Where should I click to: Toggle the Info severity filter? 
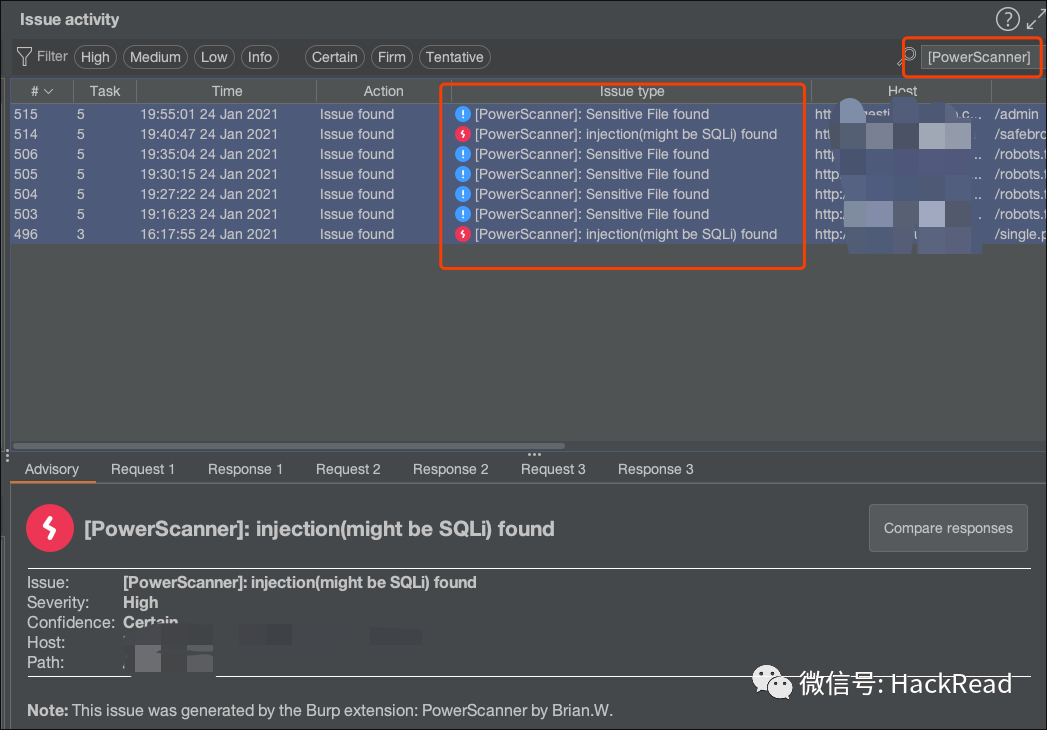pos(260,57)
